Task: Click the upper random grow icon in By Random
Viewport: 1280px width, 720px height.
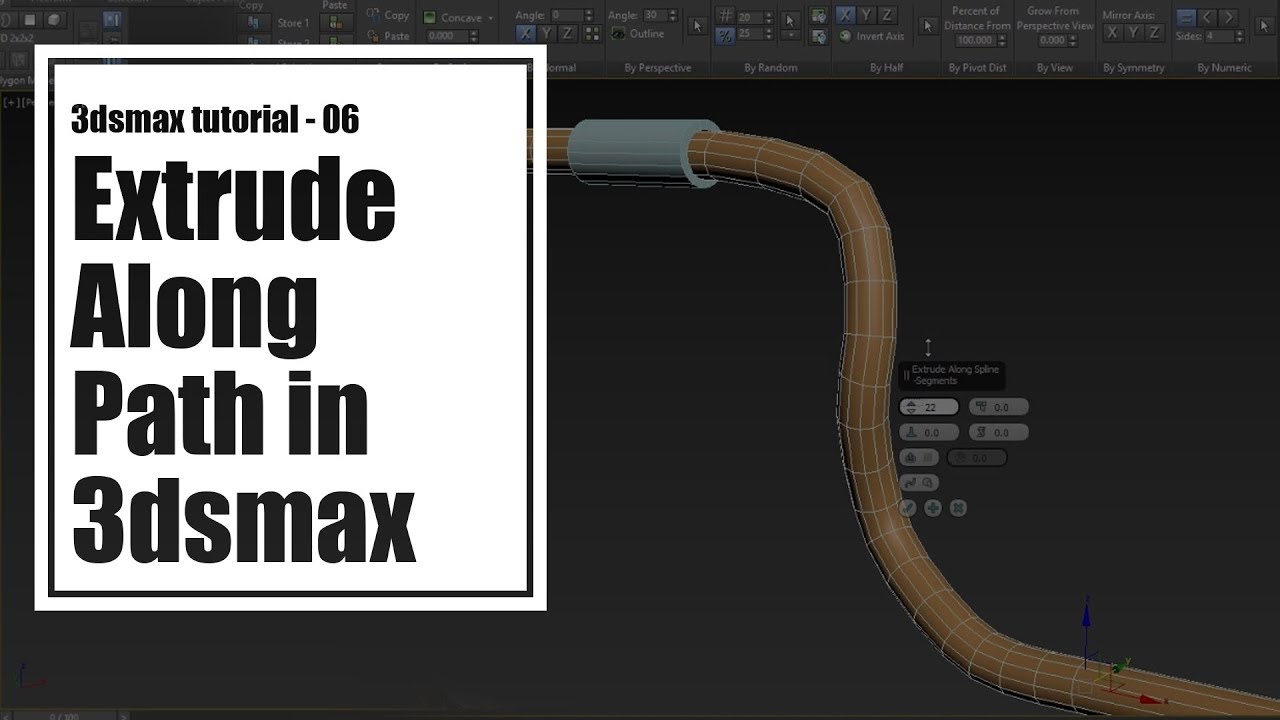Action: (818, 15)
